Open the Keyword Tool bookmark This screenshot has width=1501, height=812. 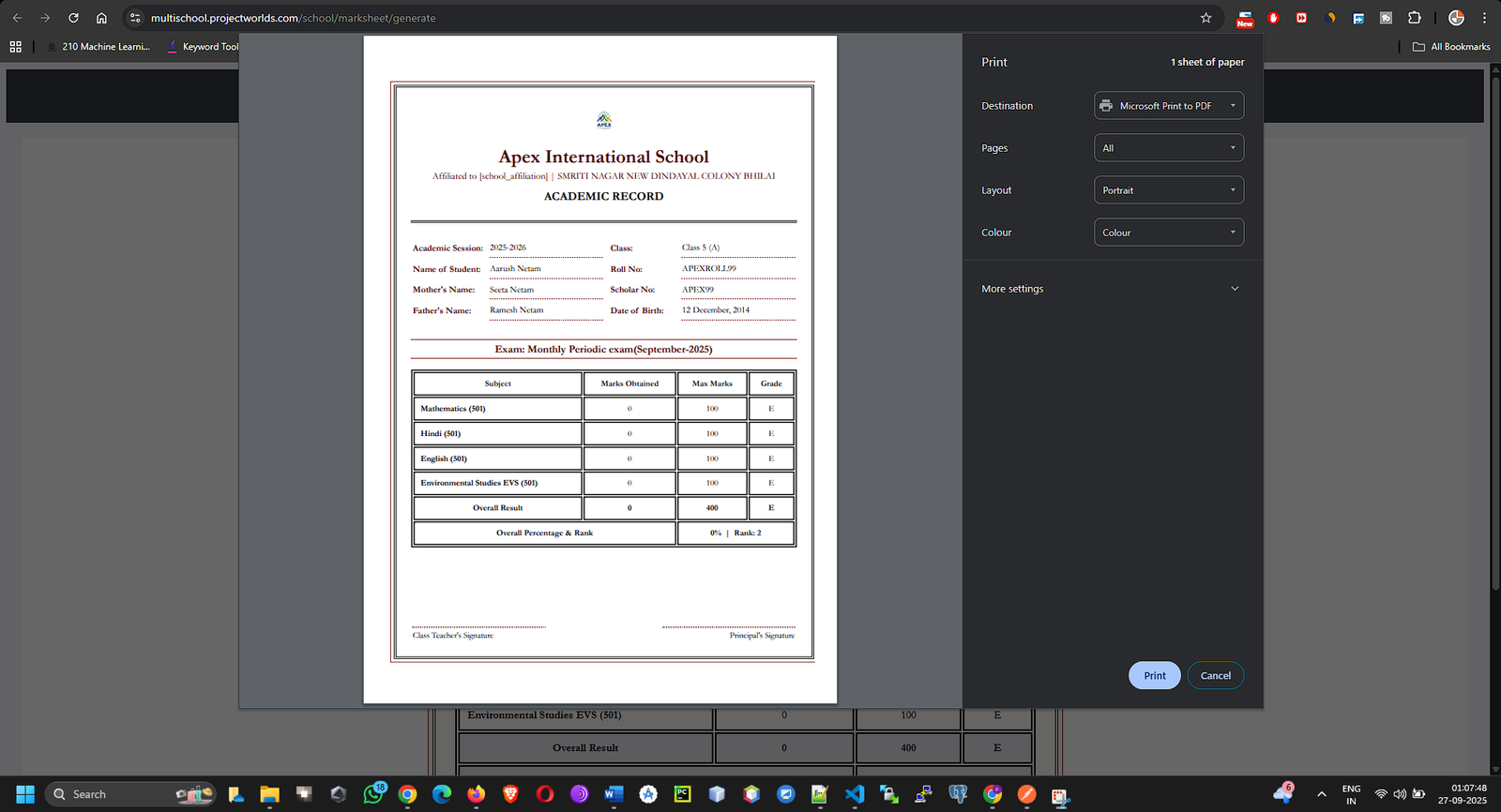pyautogui.click(x=203, y=47)
